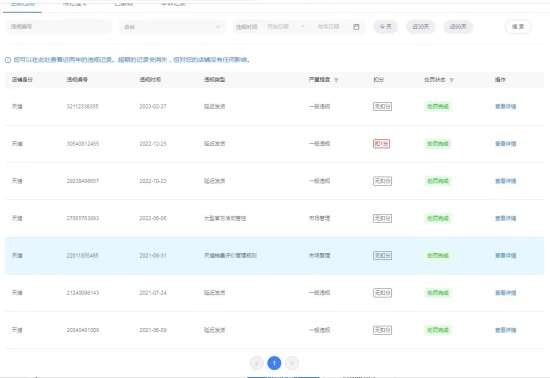The height and width of the screenshot is (378, 550).
Task: Click the 搜索 search button
Action: click(518, 27)
